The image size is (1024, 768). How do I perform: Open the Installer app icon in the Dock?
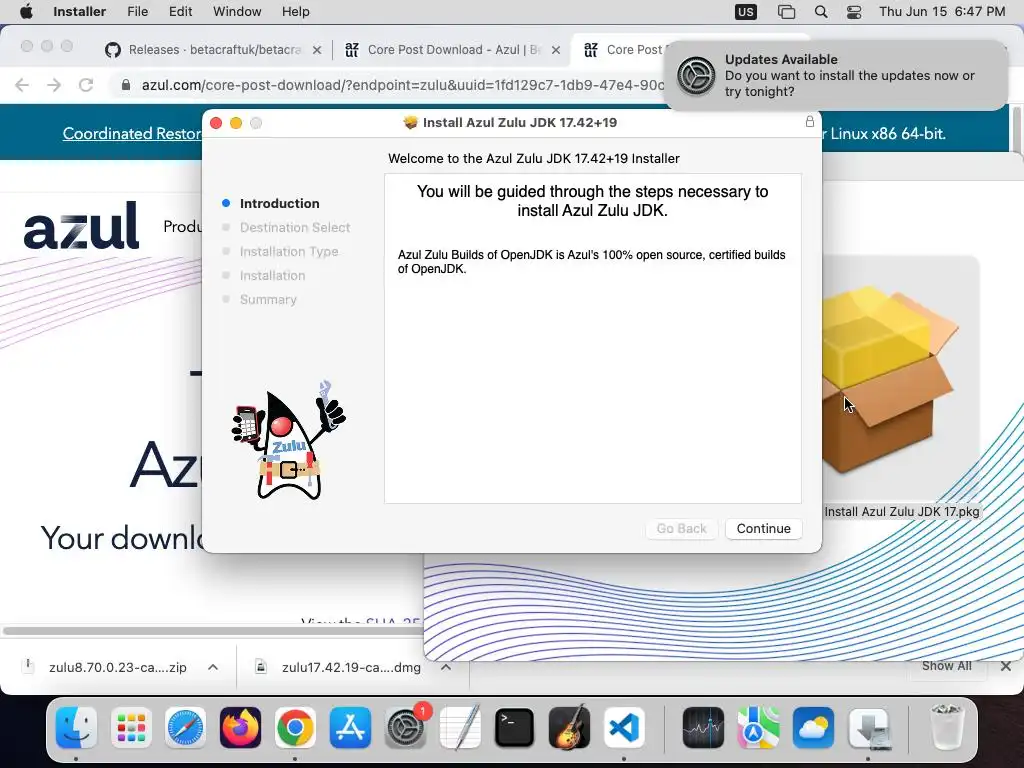tap(868, 727)
